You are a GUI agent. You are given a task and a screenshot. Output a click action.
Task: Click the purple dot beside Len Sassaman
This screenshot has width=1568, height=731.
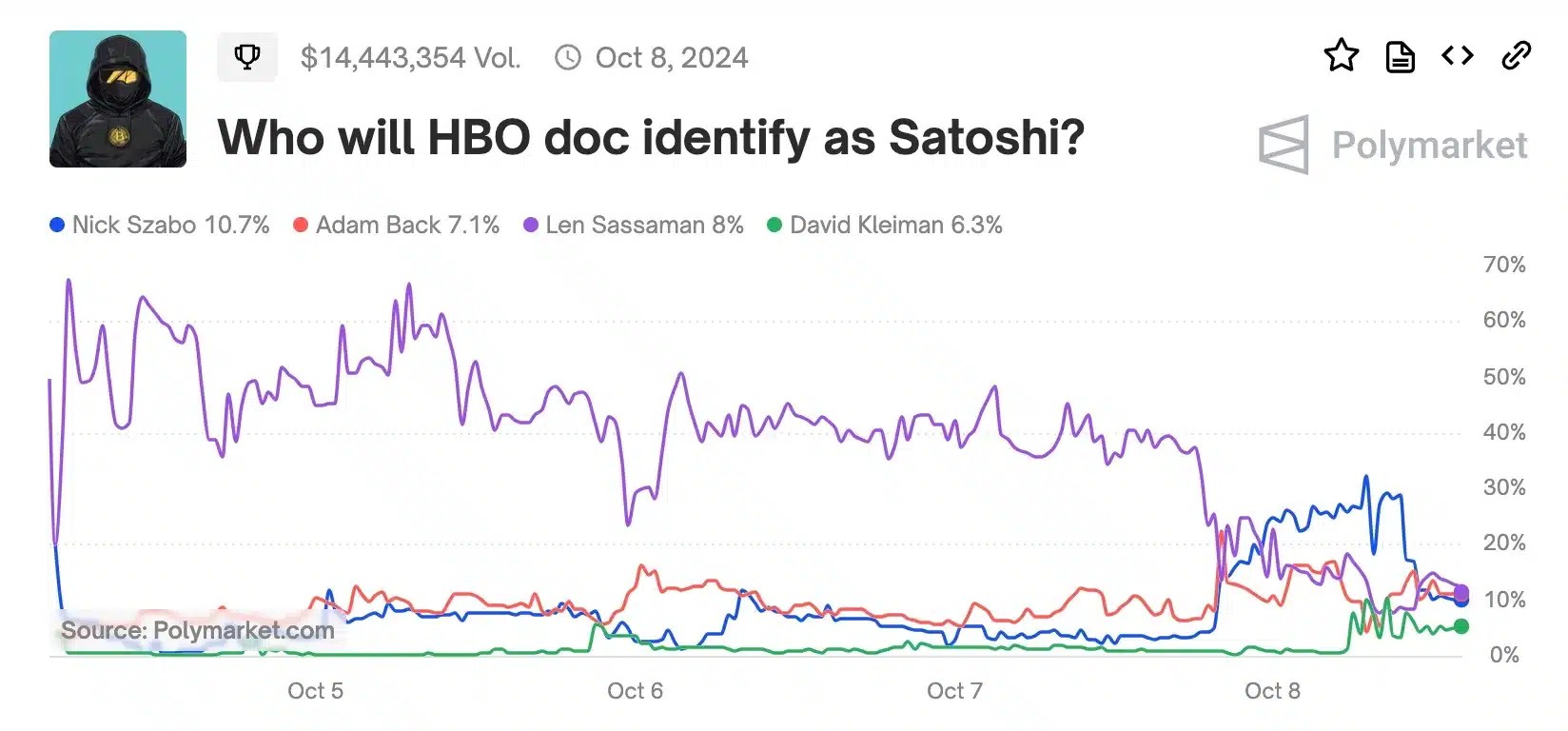coord(530,225)
